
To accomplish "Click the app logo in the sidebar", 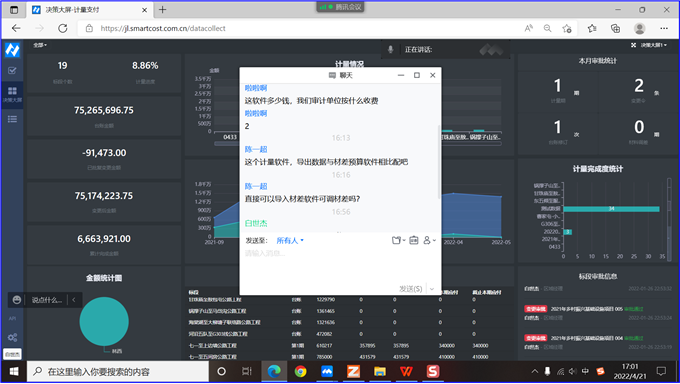I will (x=12, y=50).
